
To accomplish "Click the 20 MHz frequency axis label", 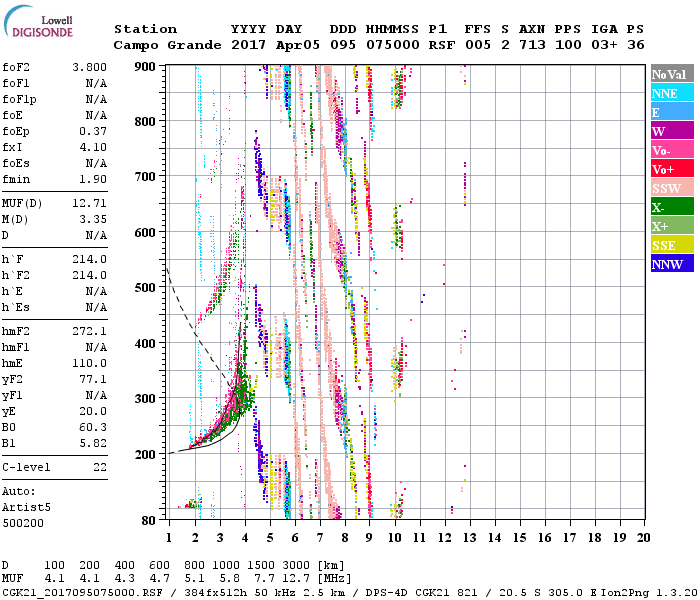I will coord(642,538).
